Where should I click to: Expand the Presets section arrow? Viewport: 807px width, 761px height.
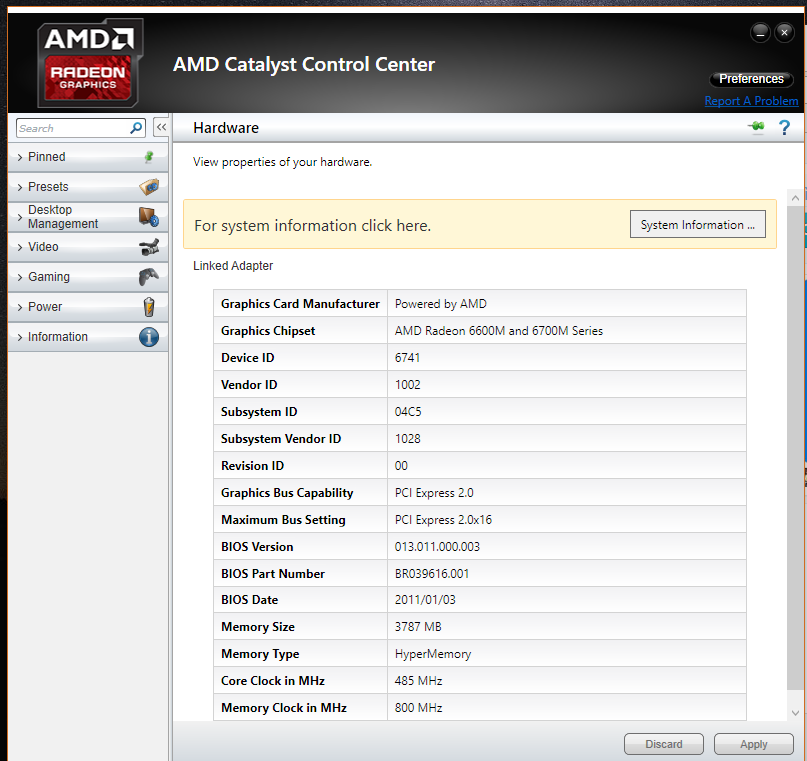20,187
